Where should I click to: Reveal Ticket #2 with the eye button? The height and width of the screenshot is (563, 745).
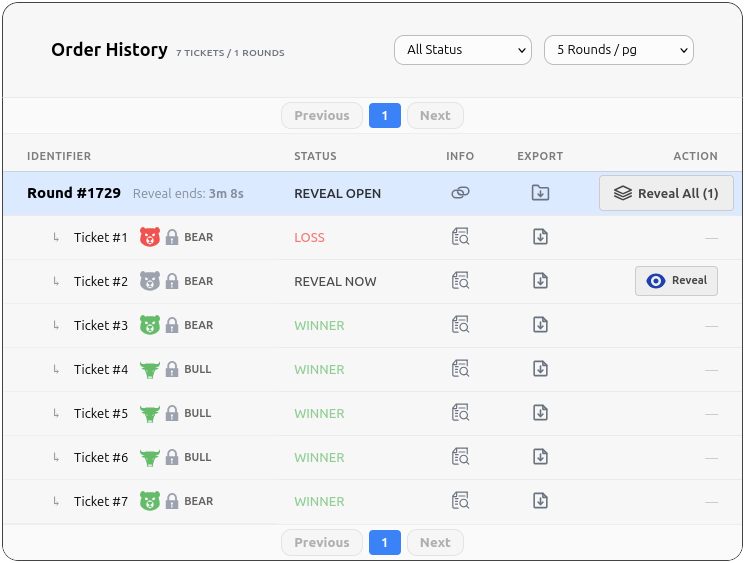click(676, 281)
